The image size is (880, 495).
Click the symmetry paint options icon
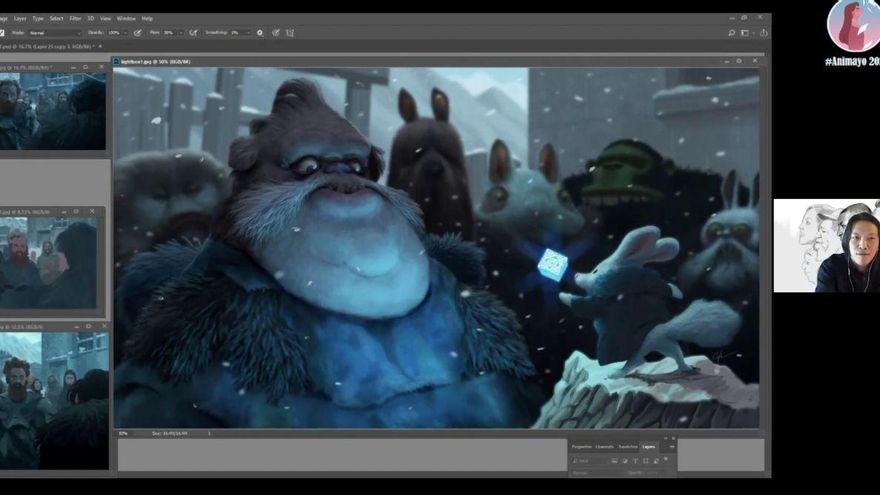(x=290, y=33)
